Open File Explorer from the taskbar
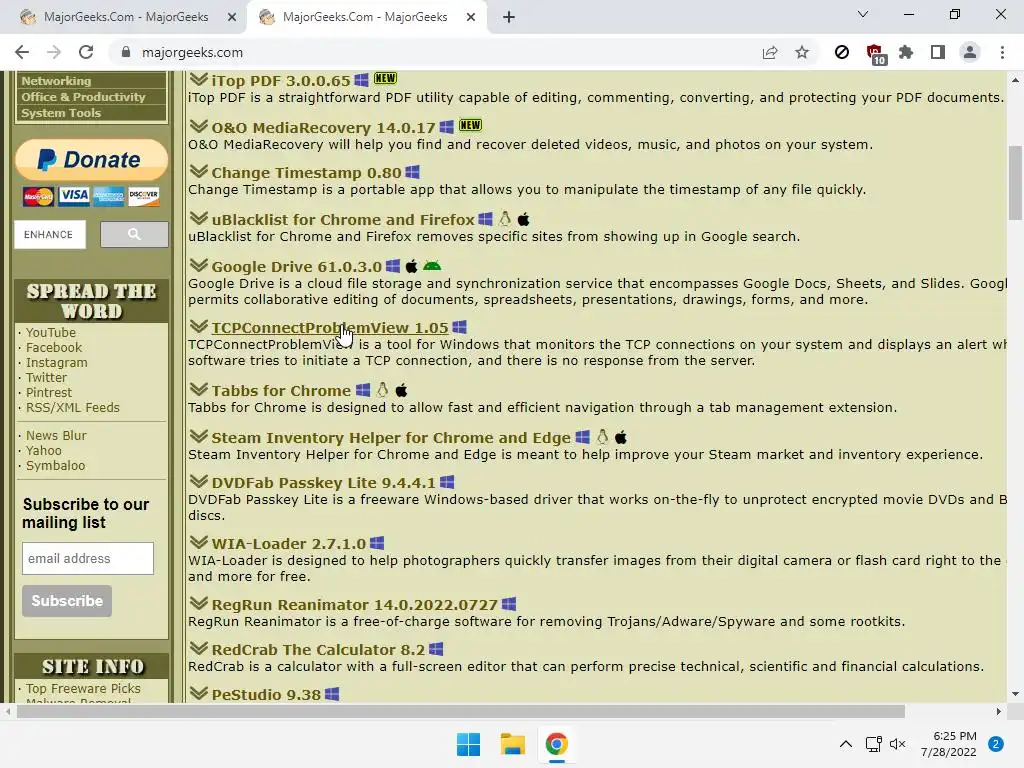This screenshot has width=1024, height=768. tap(513, 744)
